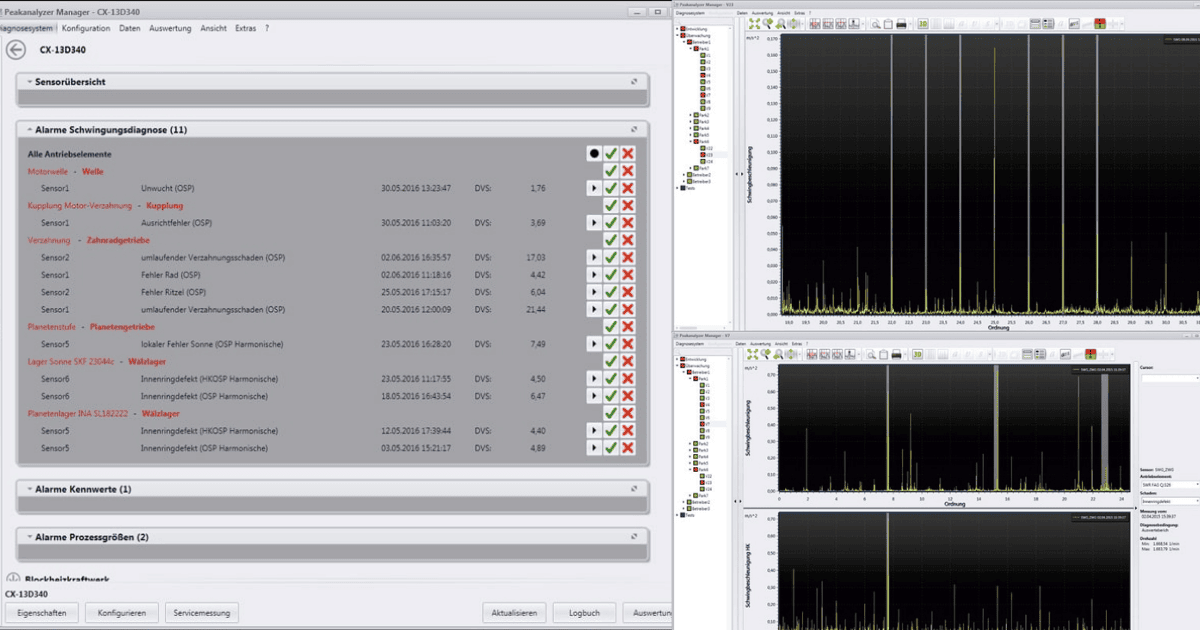Open the ? help menu in main window
This screenshot has height=630, width=1200.
[267, 29]
